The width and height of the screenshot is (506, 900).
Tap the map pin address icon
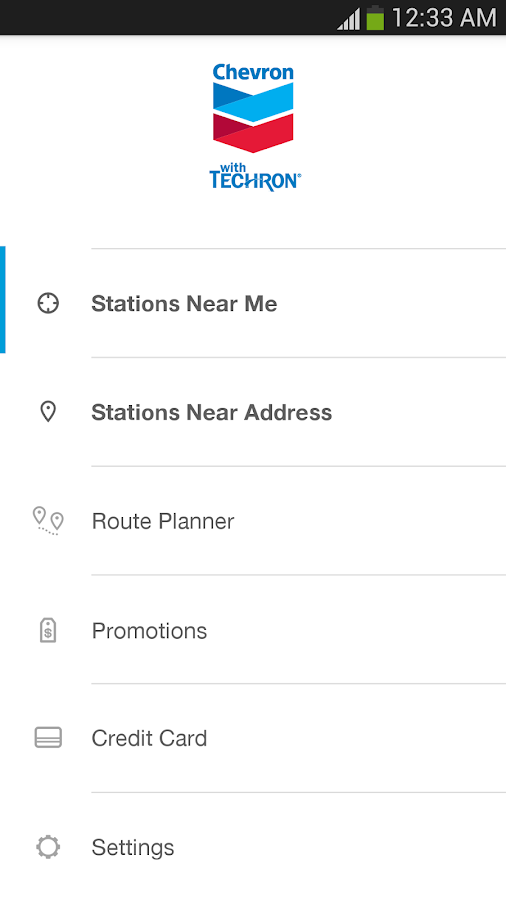pyautogui.click(x=48, y=412)
